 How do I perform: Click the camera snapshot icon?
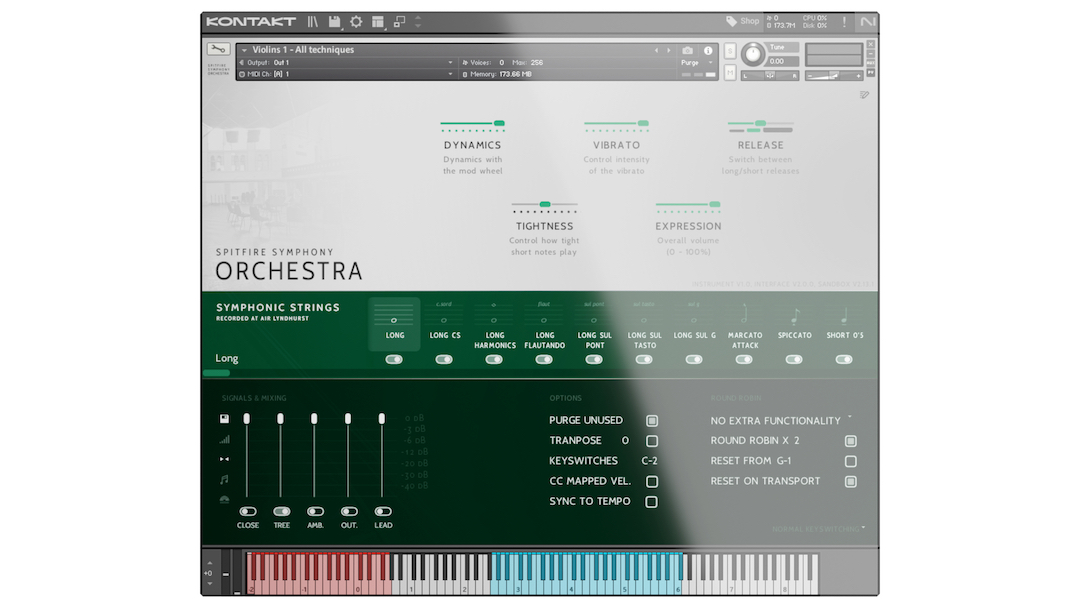[x=687, y=50]
